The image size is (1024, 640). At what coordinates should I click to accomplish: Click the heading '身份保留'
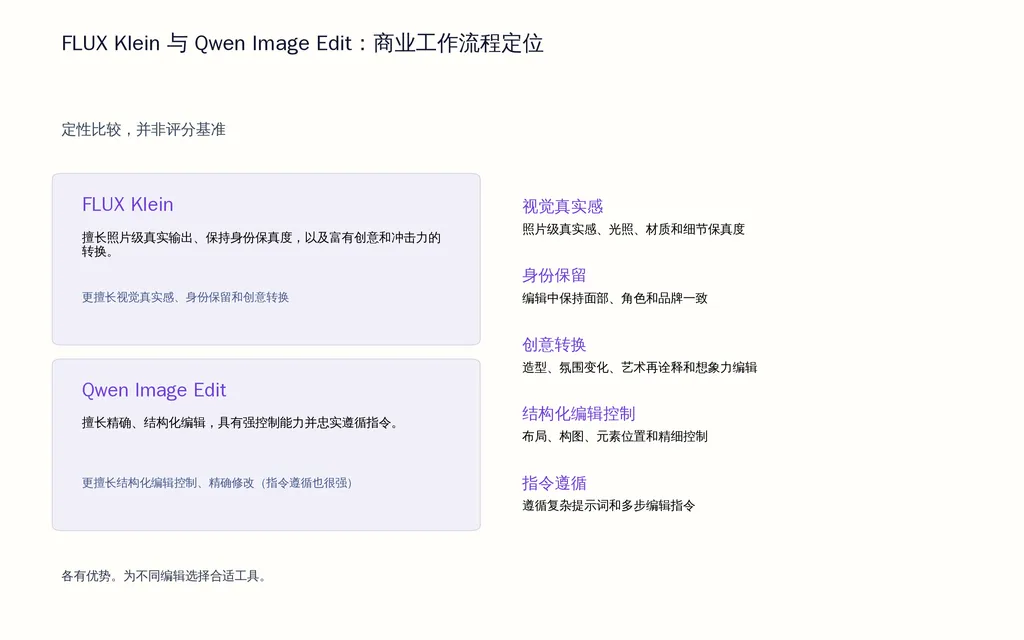(554, 275)
